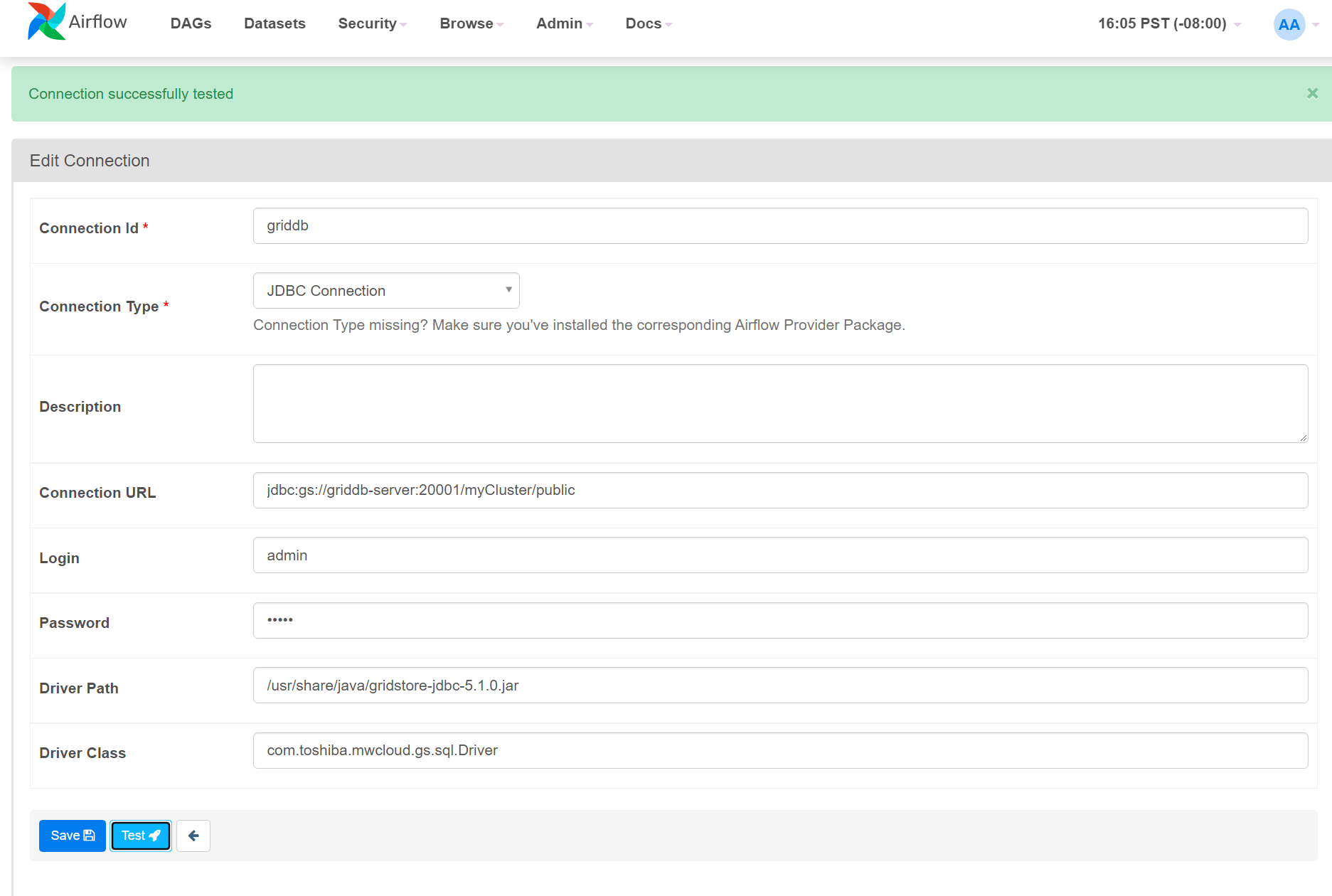Open the Admin dropdown menu
Image resolution: width=1332 pixels, height=896 pixels.
point(564,23)
